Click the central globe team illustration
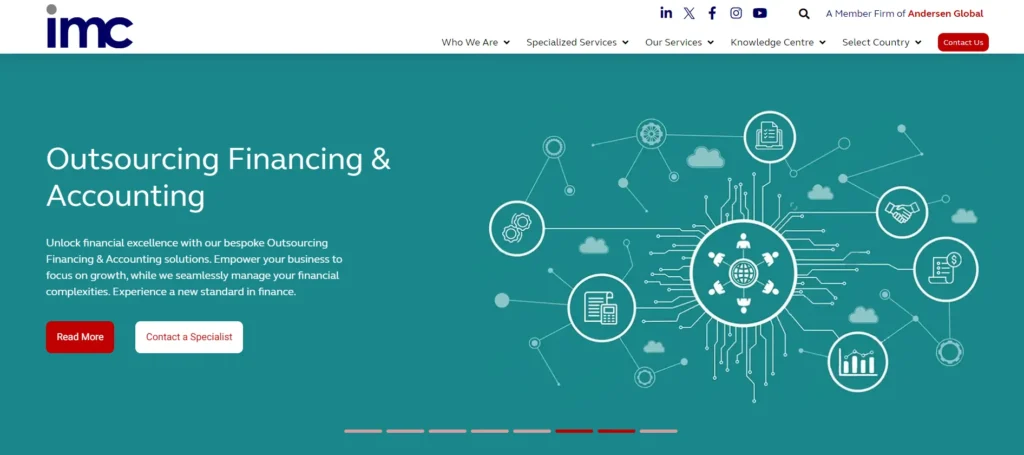This screenshot has width=1024, height=455. tap(743, 273)
